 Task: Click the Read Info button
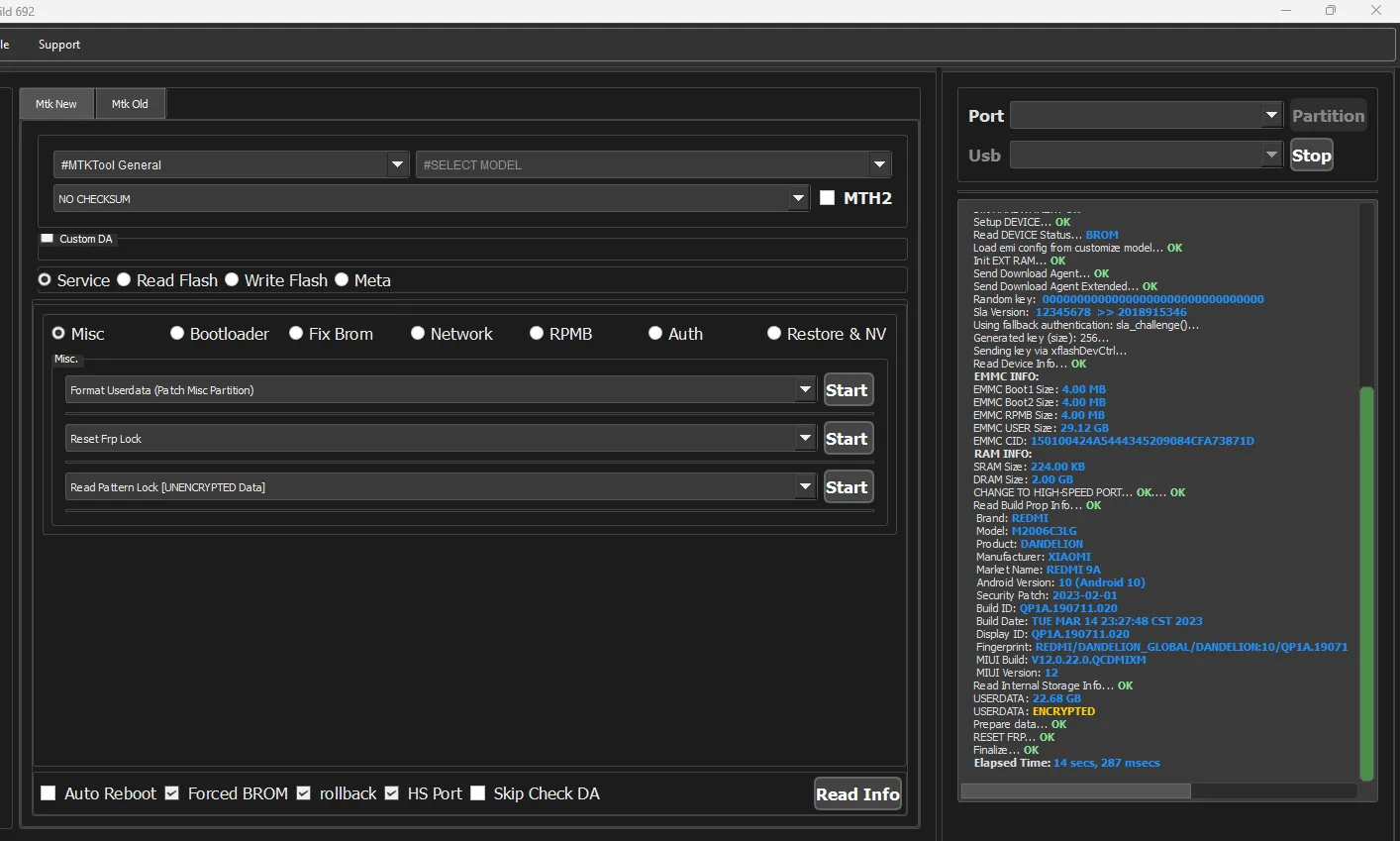click(x=857, y=793)
